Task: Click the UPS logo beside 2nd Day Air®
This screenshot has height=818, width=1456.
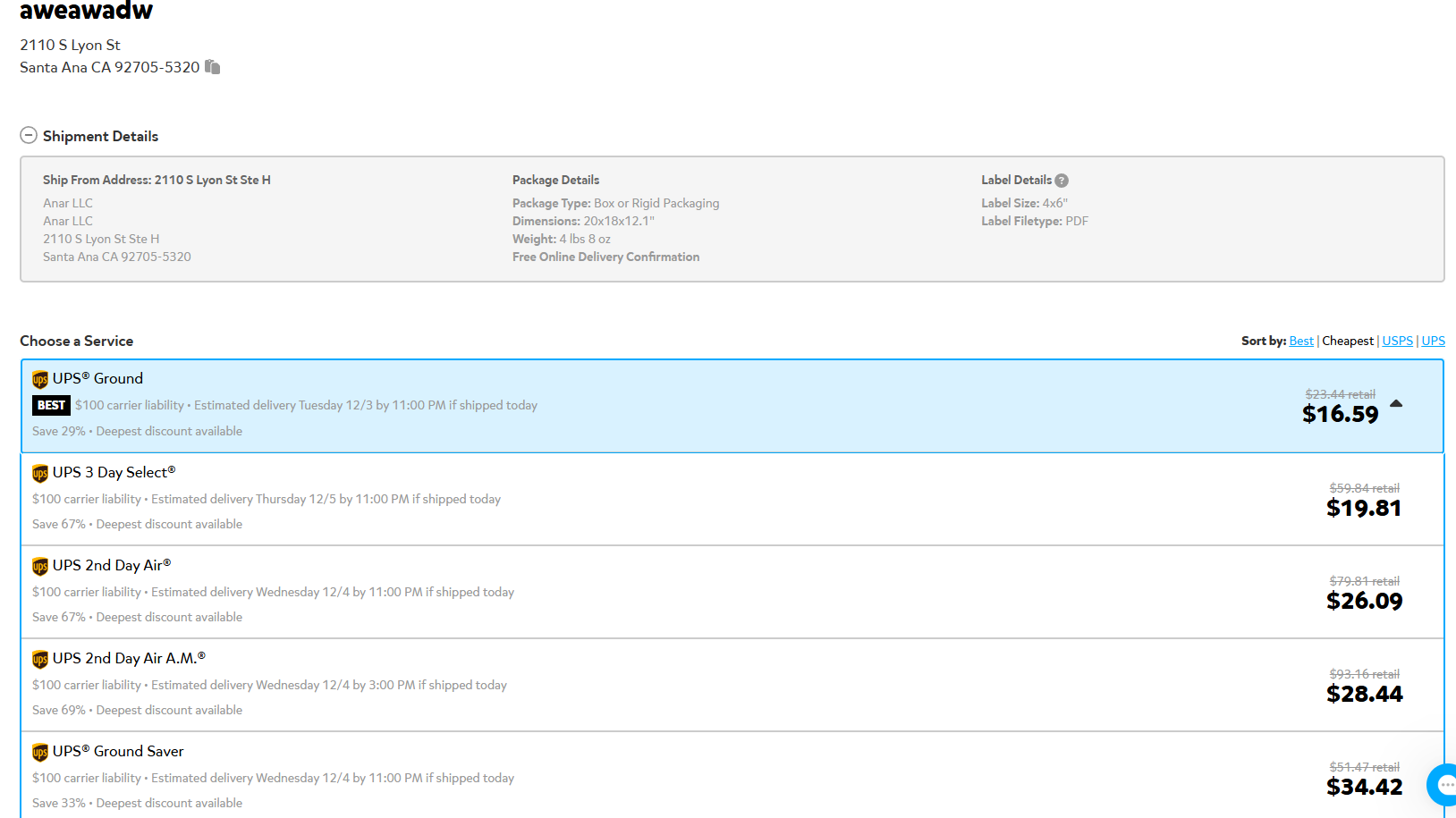Action: (x=40, y=566)
